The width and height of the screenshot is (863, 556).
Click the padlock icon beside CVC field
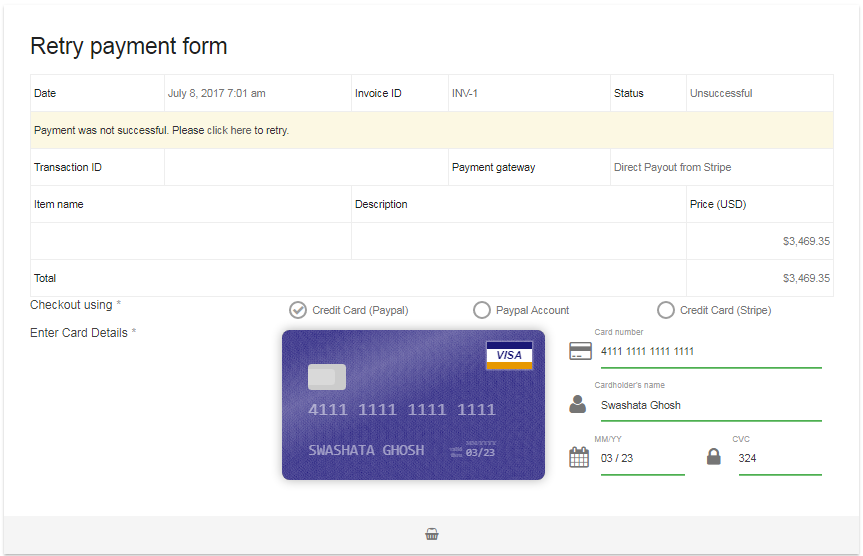(713, 457)
